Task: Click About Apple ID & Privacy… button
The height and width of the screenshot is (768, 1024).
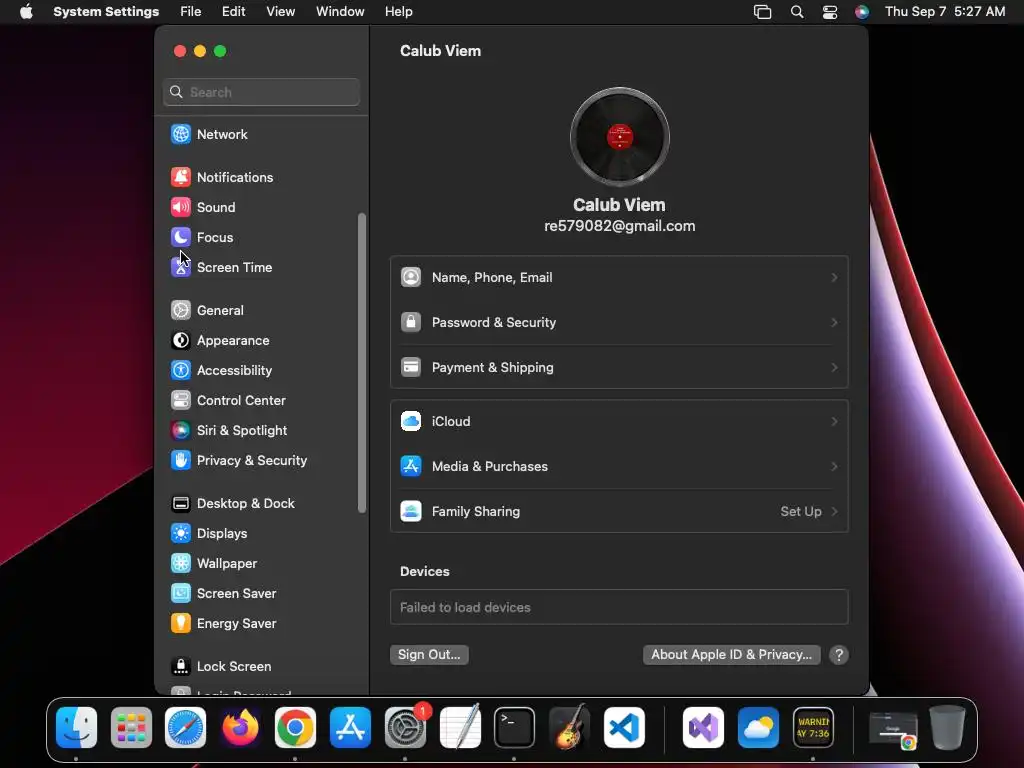Action: click(731, 654)
